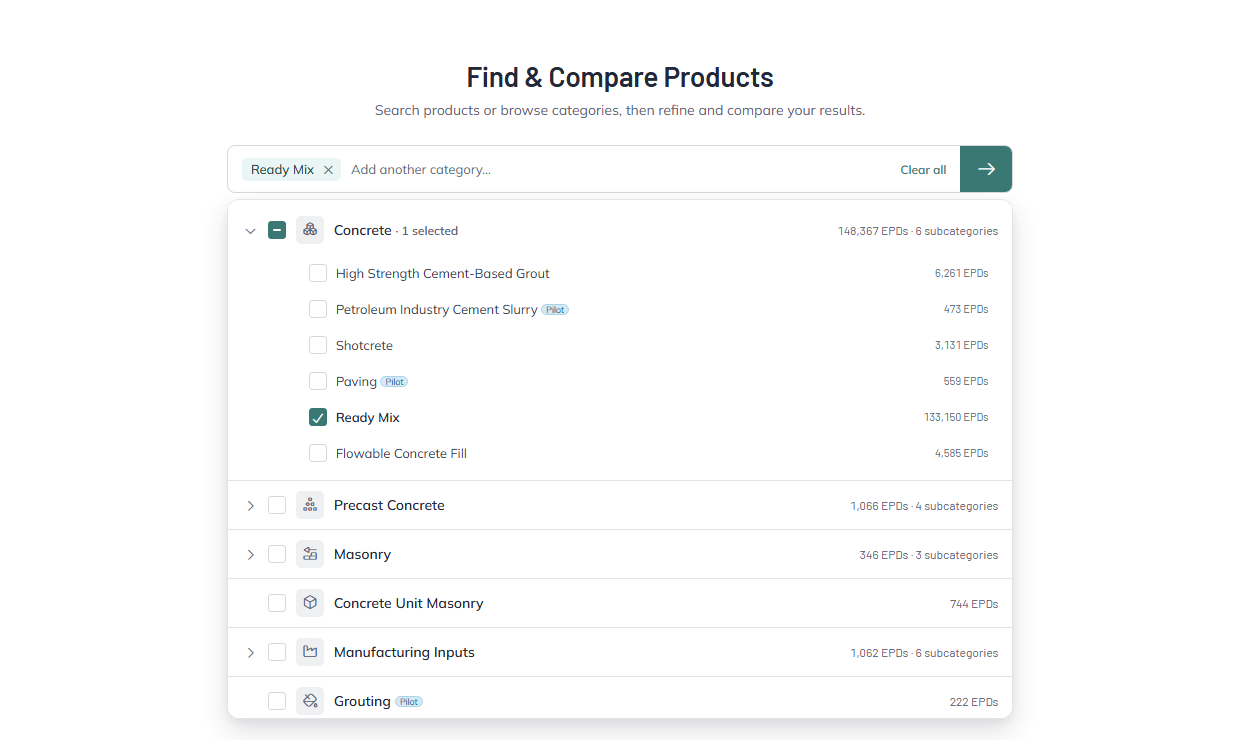Check the Precast Concrete checkbox
The height and width of the screenshot is (740, 1240).
click(277, 505)
